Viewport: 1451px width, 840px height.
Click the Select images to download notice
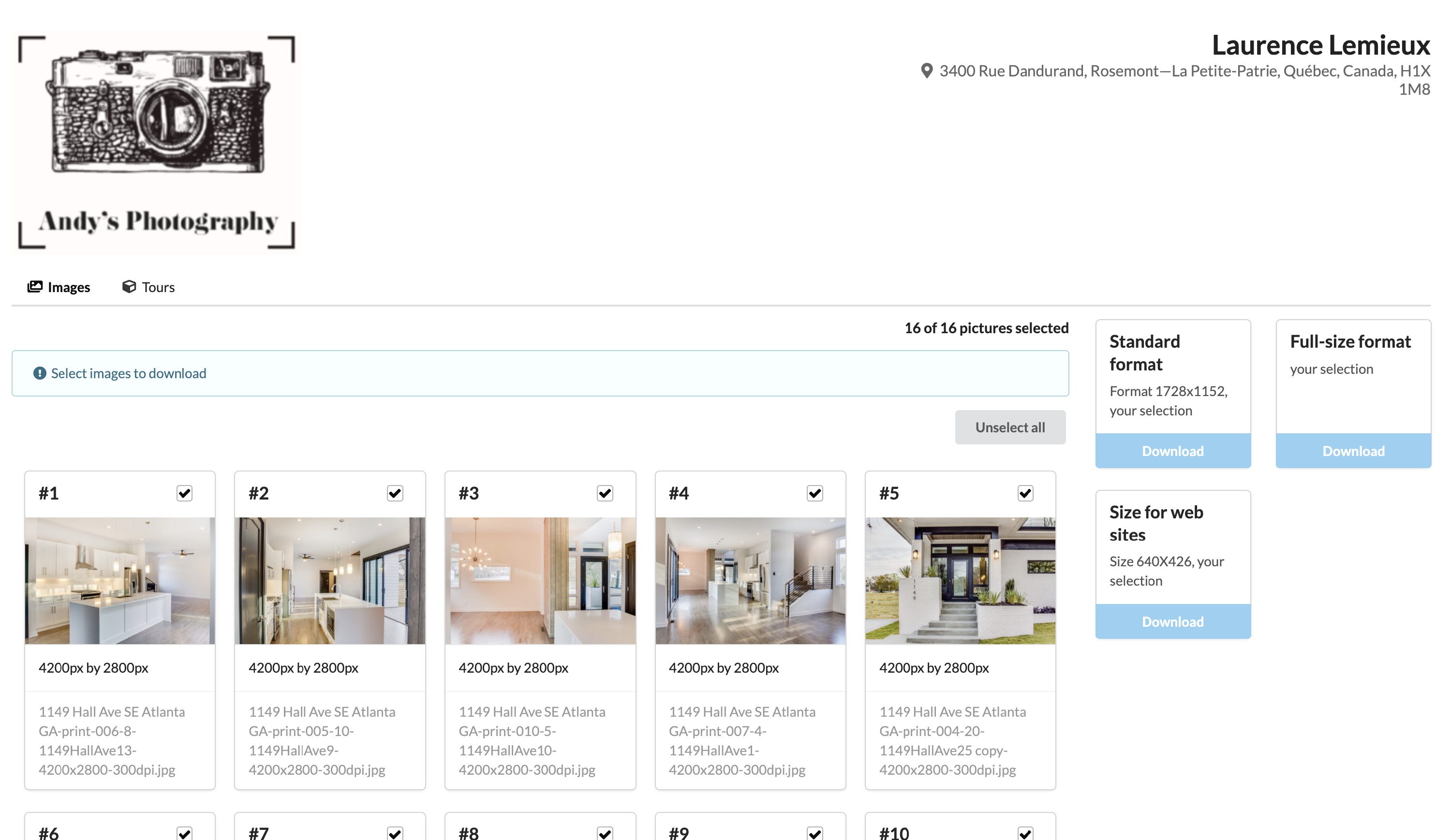tap(128, 373)
